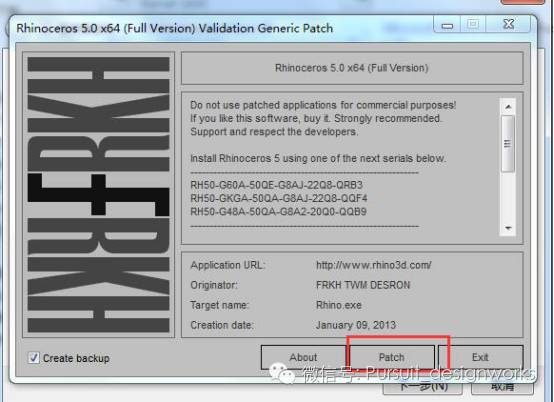Toggle the Create backup checkbox

pos(34,358)
